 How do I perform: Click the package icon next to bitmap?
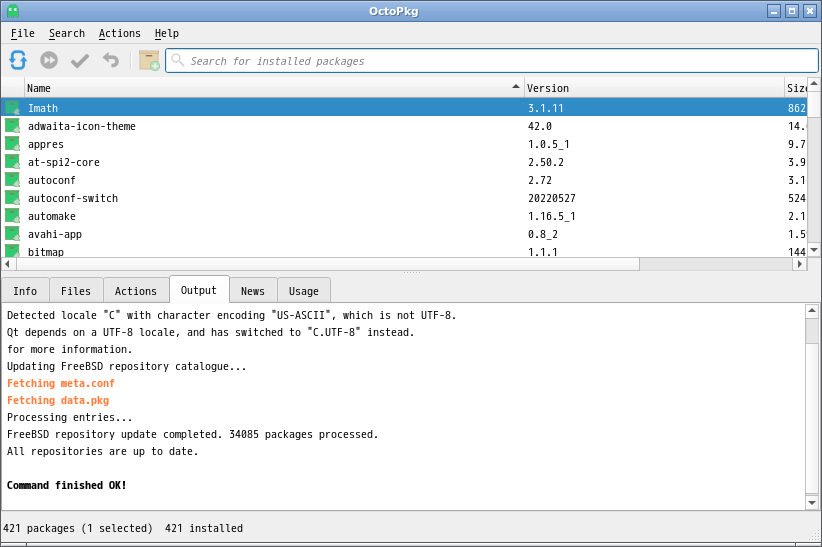click(13, 251)
